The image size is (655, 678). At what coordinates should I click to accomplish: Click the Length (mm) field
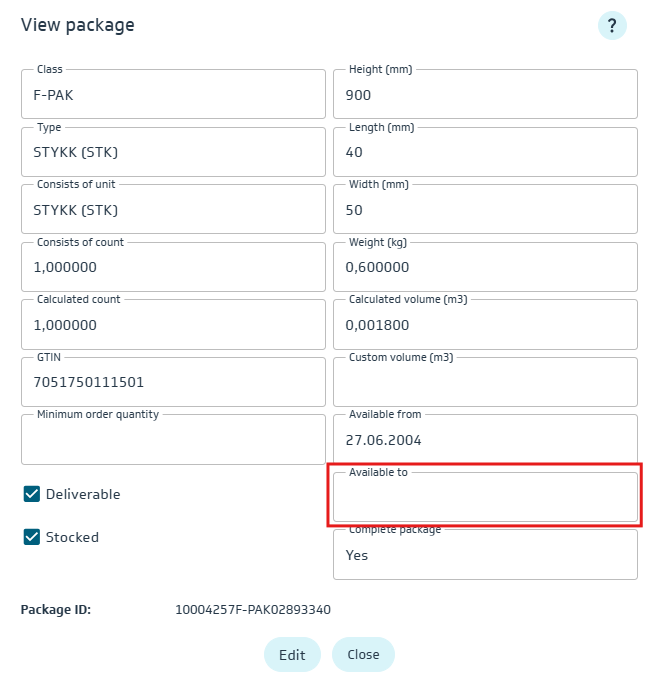coord(485,153)
